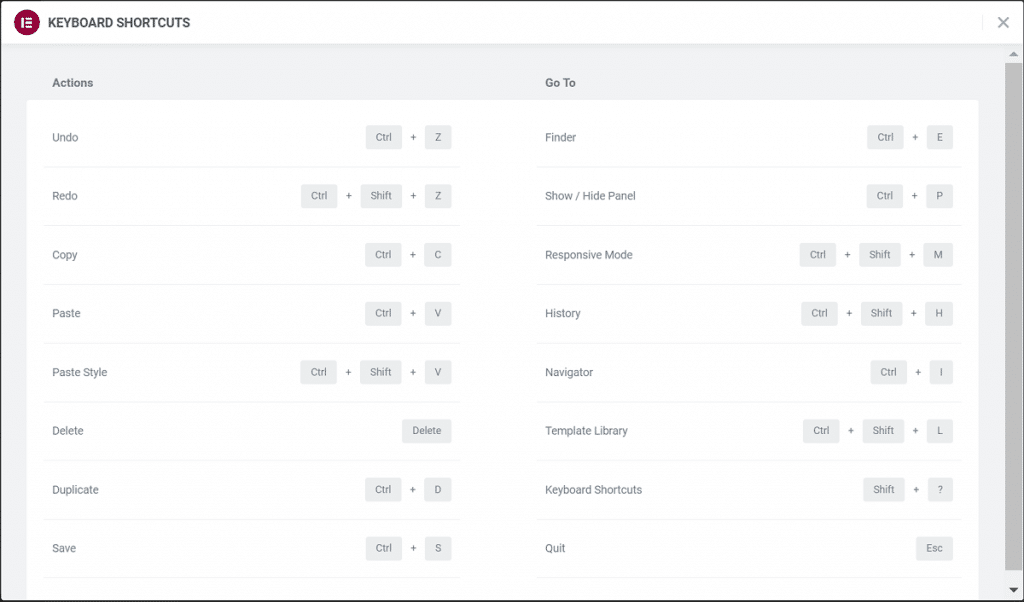Select the Duplicate label
This screenshot has width=1024, height=602.
75,490
